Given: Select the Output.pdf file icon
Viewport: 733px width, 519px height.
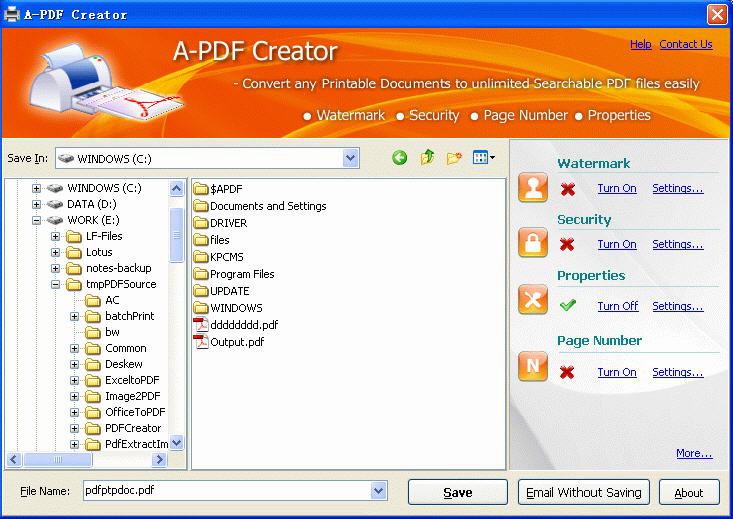Looking at the screenshot, I should pos(201,342).
